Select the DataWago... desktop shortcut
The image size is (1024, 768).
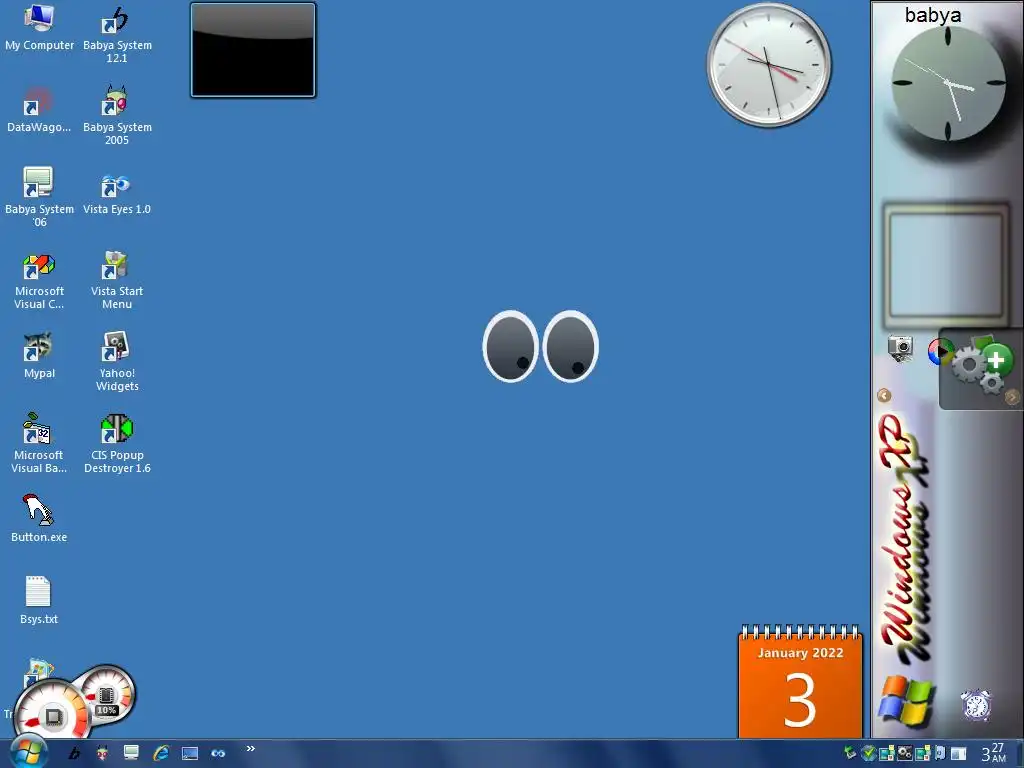coord(39,110)
